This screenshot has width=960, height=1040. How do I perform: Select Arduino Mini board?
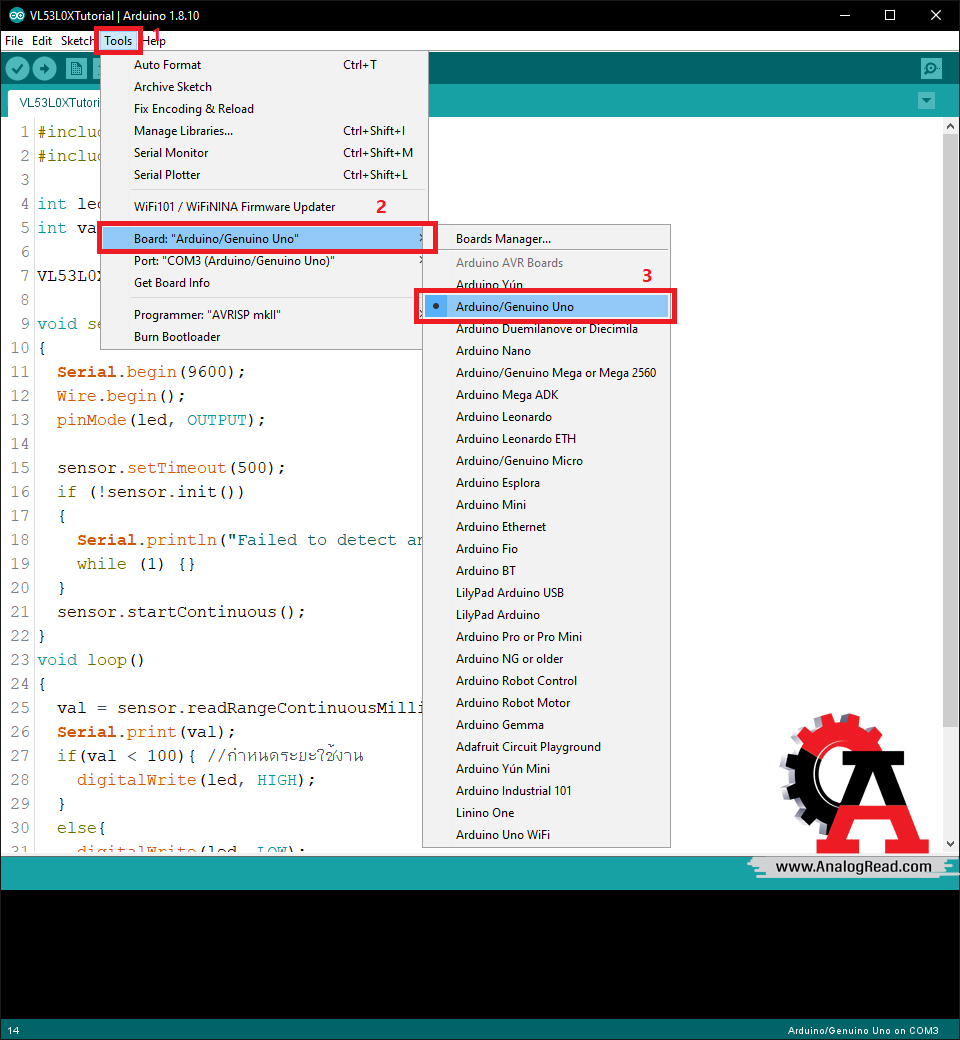[x=546, y=504]
